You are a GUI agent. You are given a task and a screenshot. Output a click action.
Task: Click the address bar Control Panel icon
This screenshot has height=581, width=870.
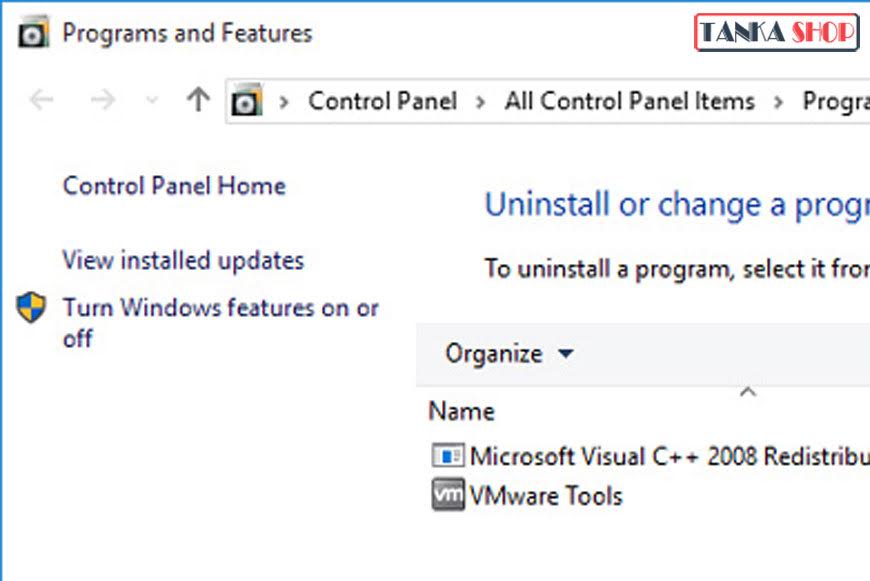click(x=247, y=101)
